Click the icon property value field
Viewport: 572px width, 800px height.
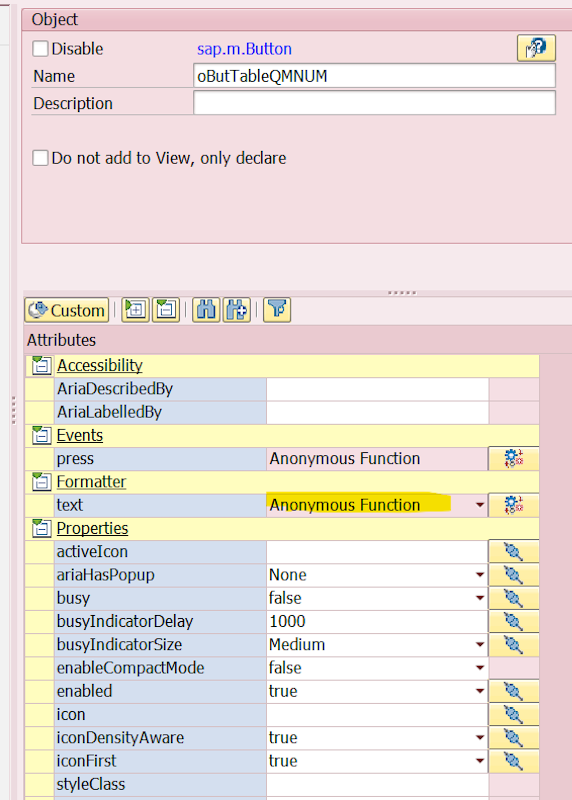click(x=378, y=714)
